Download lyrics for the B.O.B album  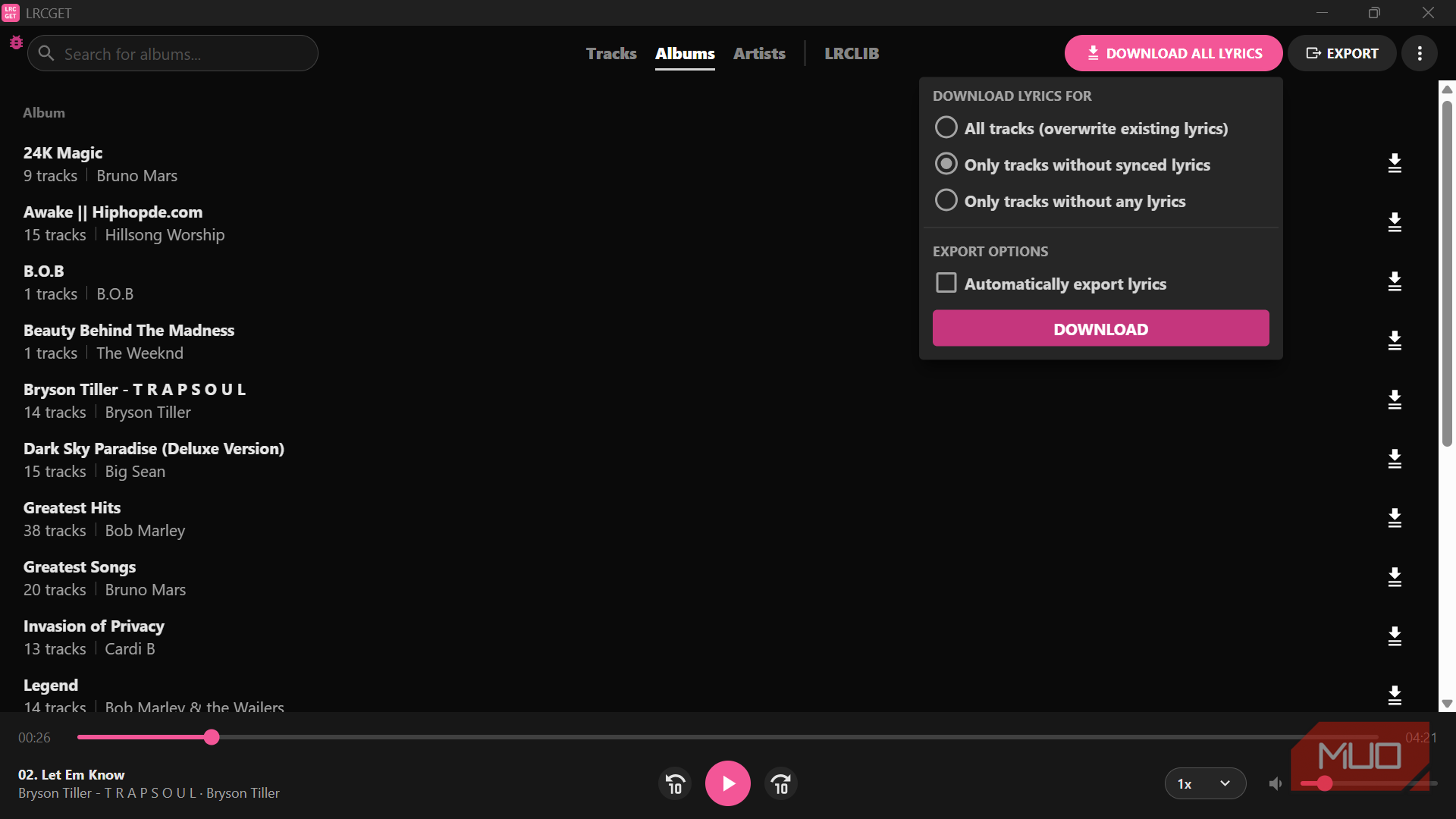(1395, 281)
